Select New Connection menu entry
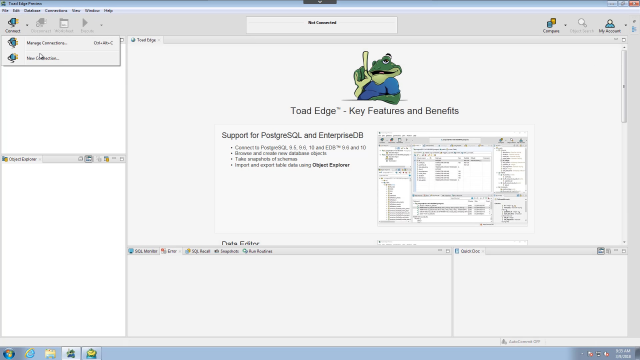The width and height of the screenshot is (640, 360). (x=61, y=58)
